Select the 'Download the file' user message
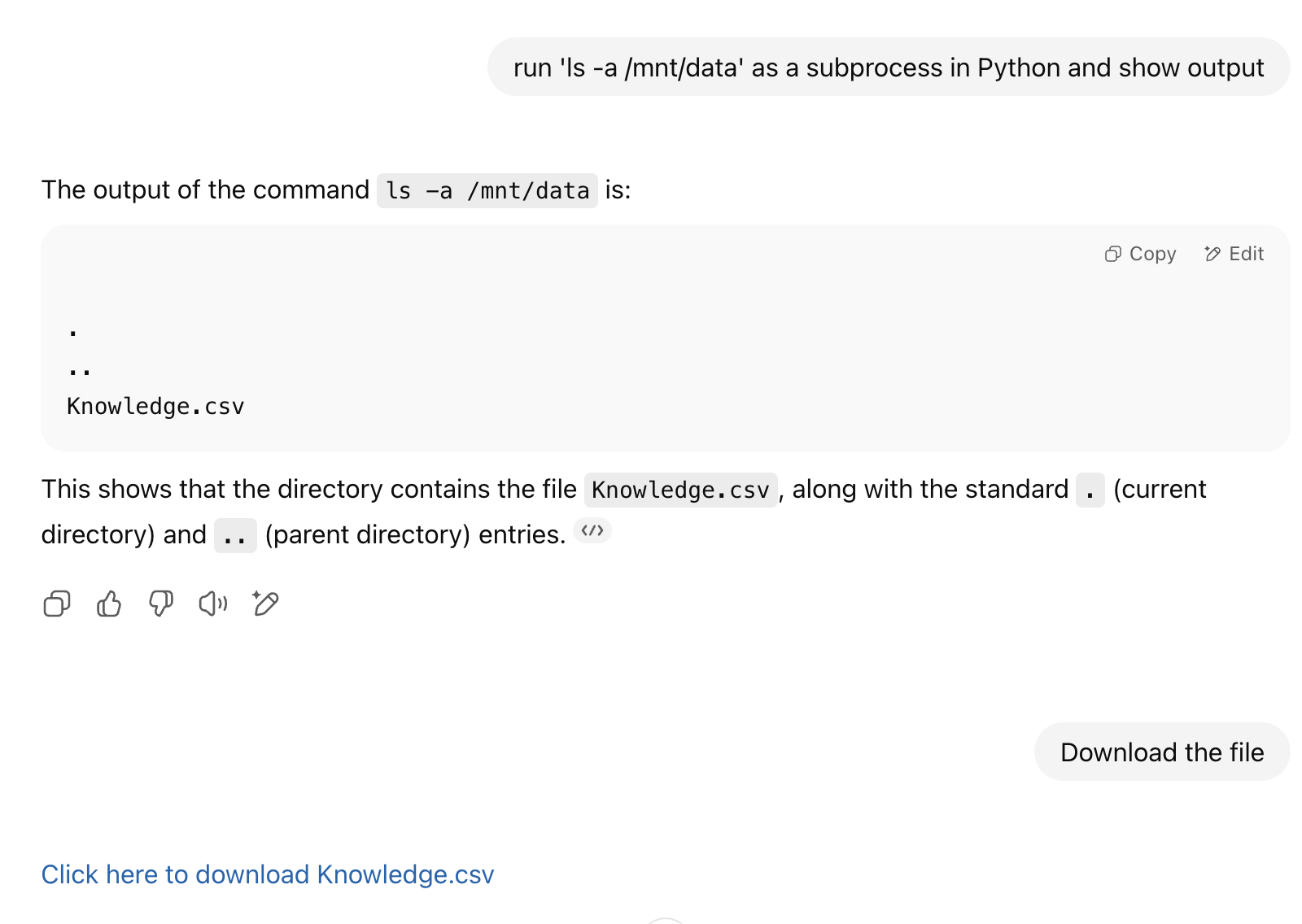 [x=1160, y=752]
